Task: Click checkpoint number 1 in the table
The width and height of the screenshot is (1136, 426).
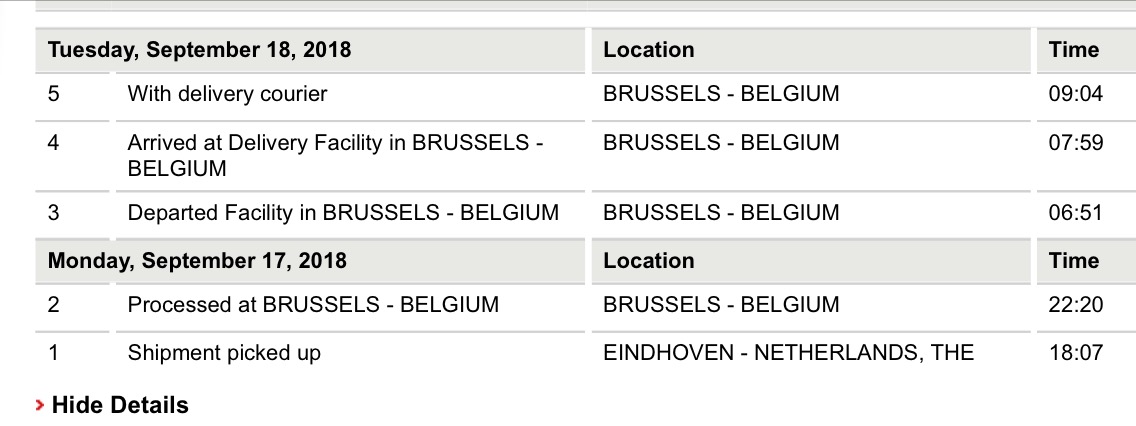Action: point(53,353)
